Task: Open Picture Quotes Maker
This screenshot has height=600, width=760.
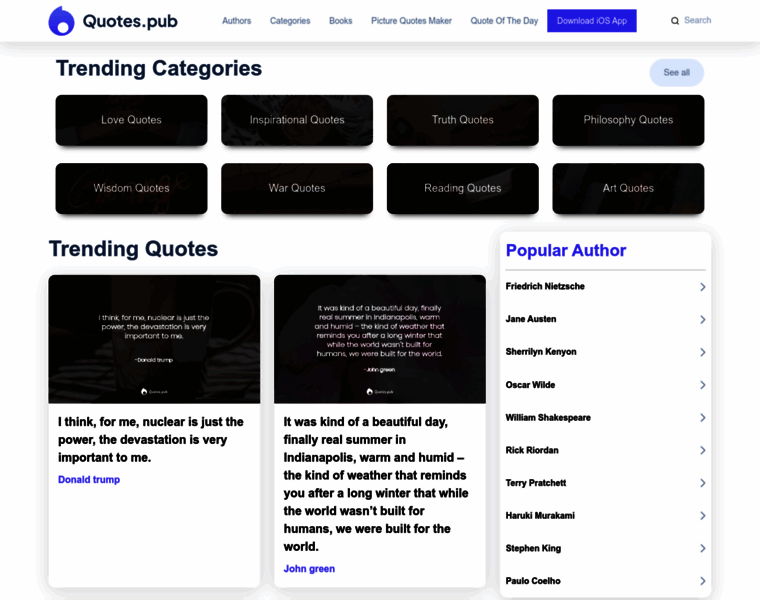Action: tap(412, 21)
